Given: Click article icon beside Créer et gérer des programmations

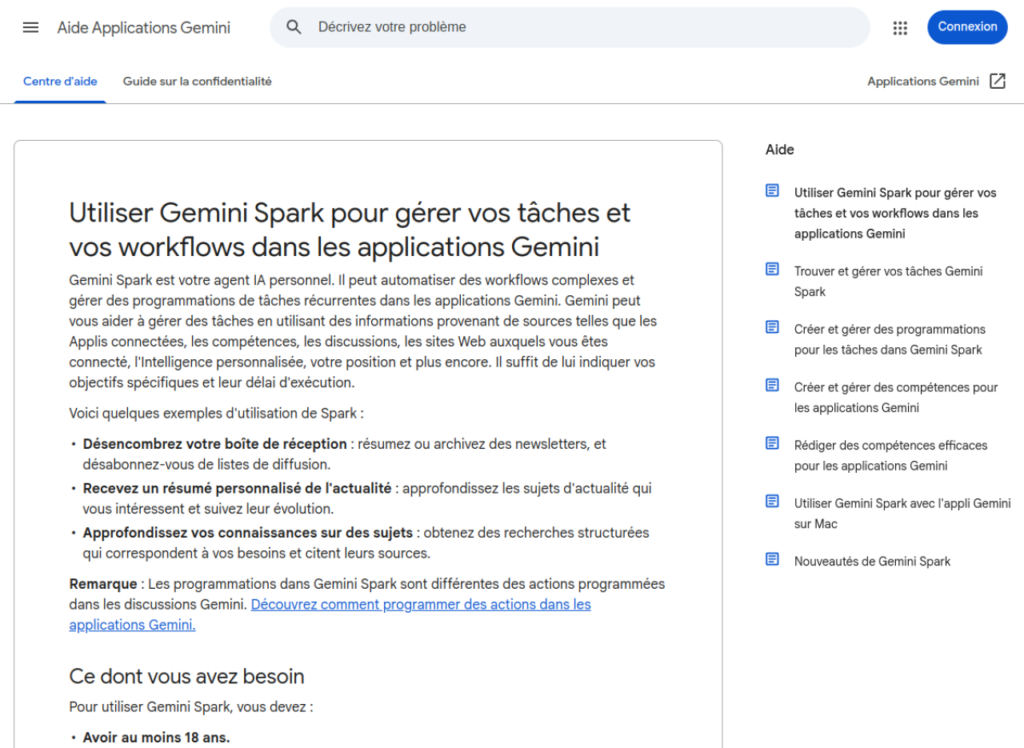Looking at the screenshot, I should point(772,327).
